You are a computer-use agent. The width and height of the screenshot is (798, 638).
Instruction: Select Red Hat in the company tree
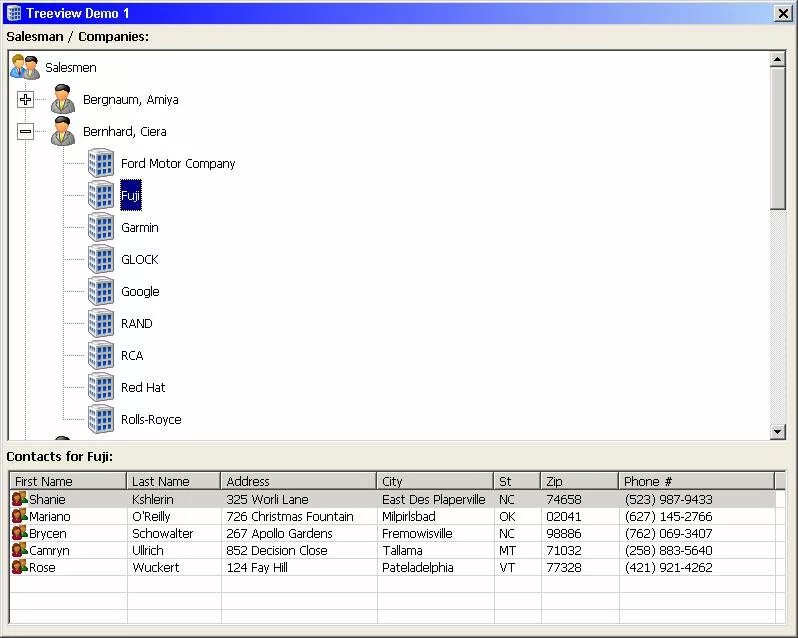pyautogui.click(x=143, y=388)
